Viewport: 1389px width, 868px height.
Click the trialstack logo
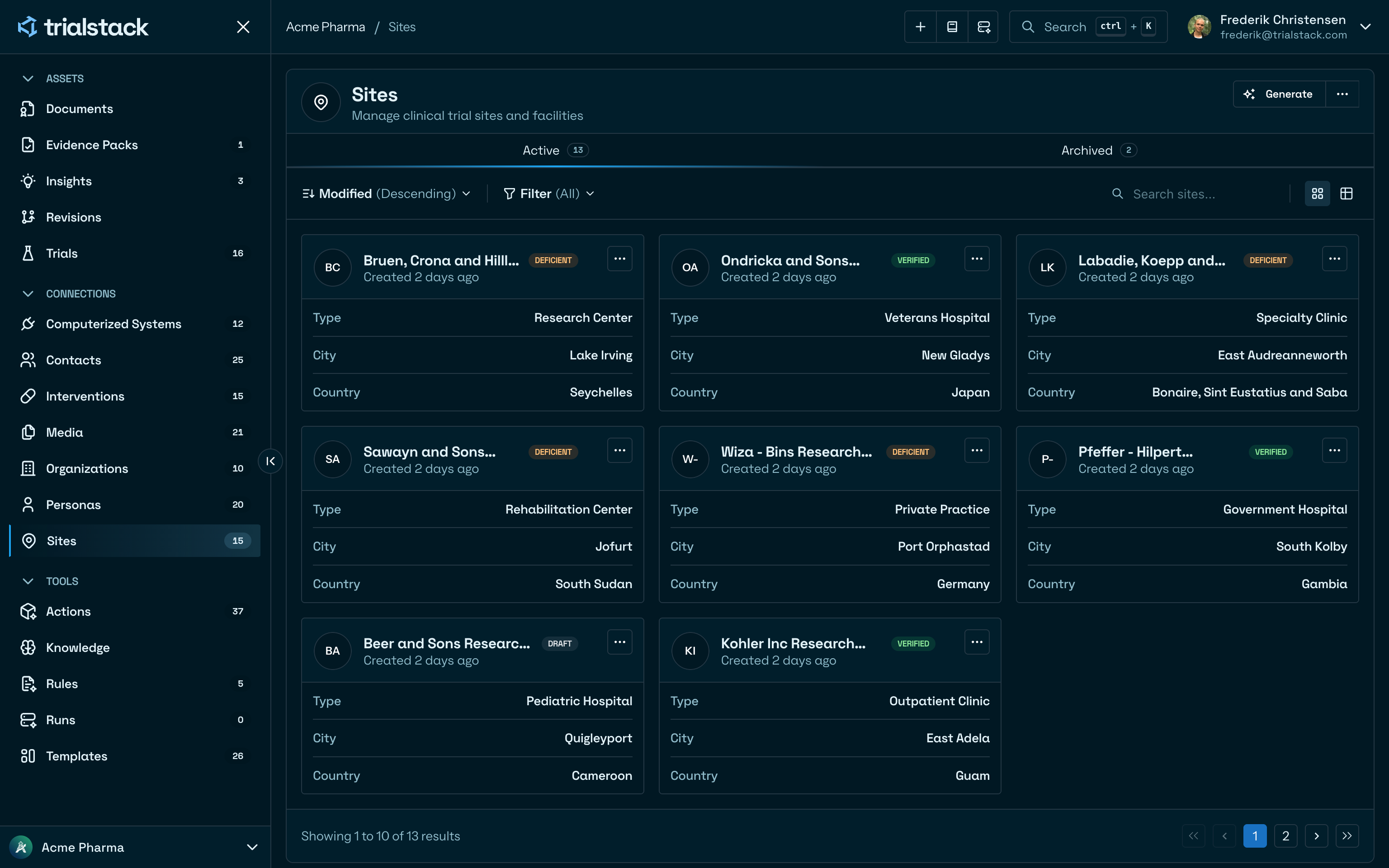coord(83,27)
